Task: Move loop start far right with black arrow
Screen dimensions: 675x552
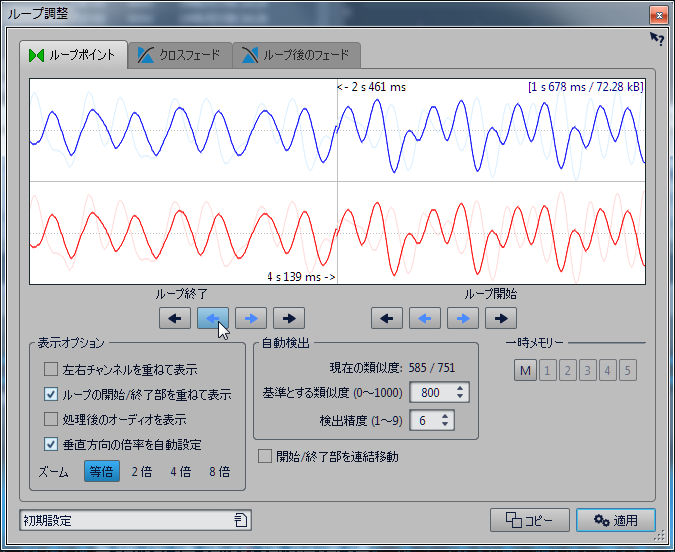Action: coord(501,318)
